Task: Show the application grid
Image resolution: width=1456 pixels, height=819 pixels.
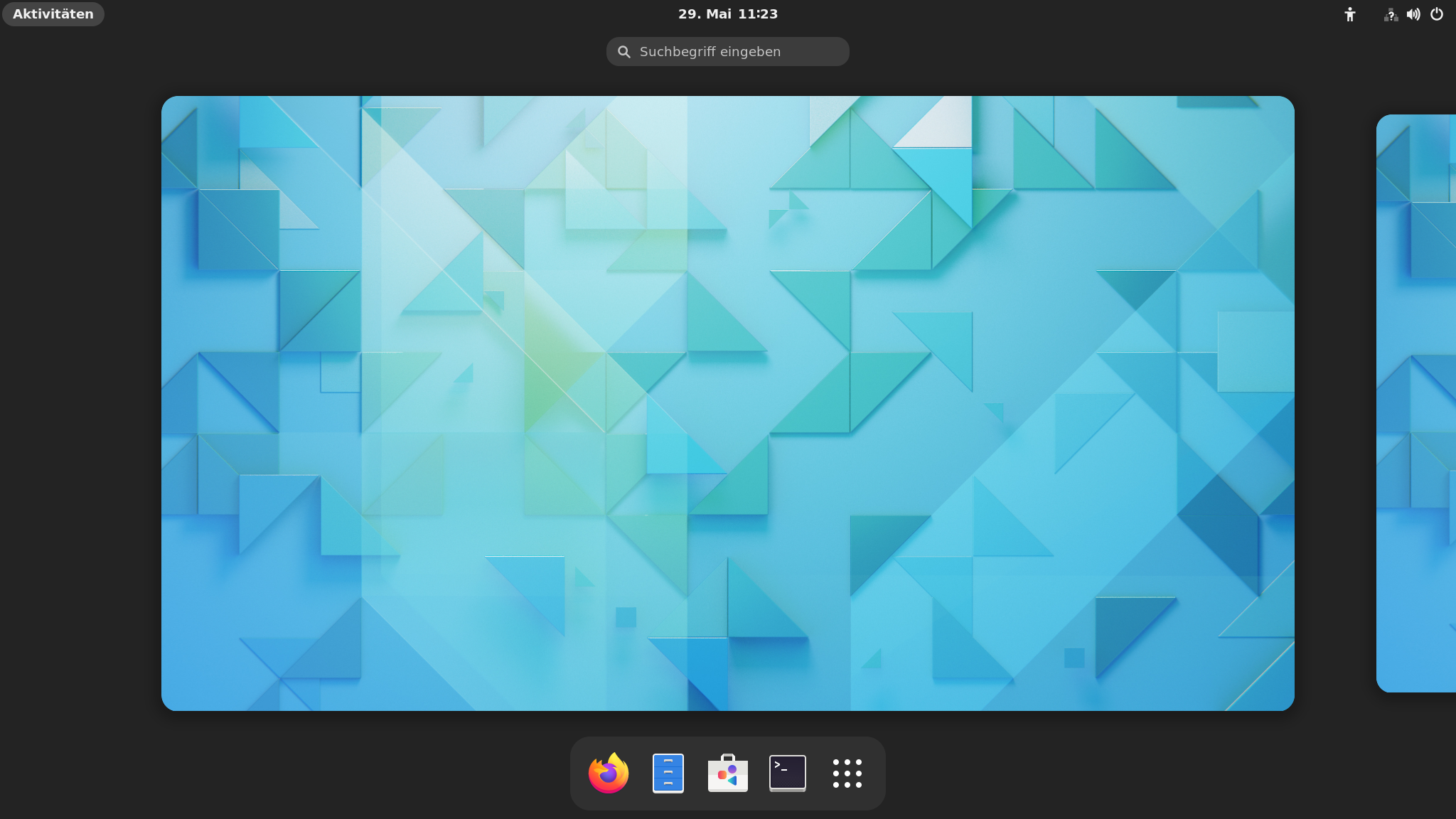Action: pos(847,773)
